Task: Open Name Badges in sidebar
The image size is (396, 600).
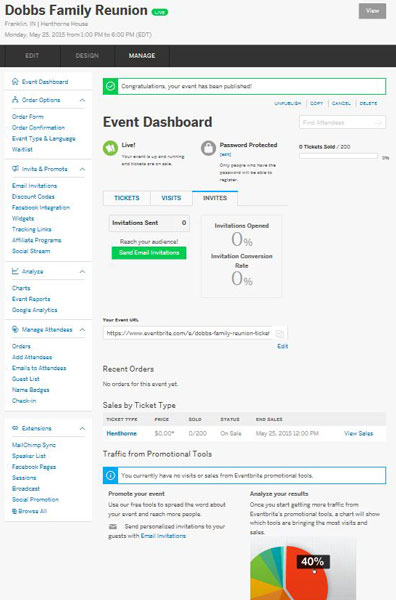Action: [31, 390]
